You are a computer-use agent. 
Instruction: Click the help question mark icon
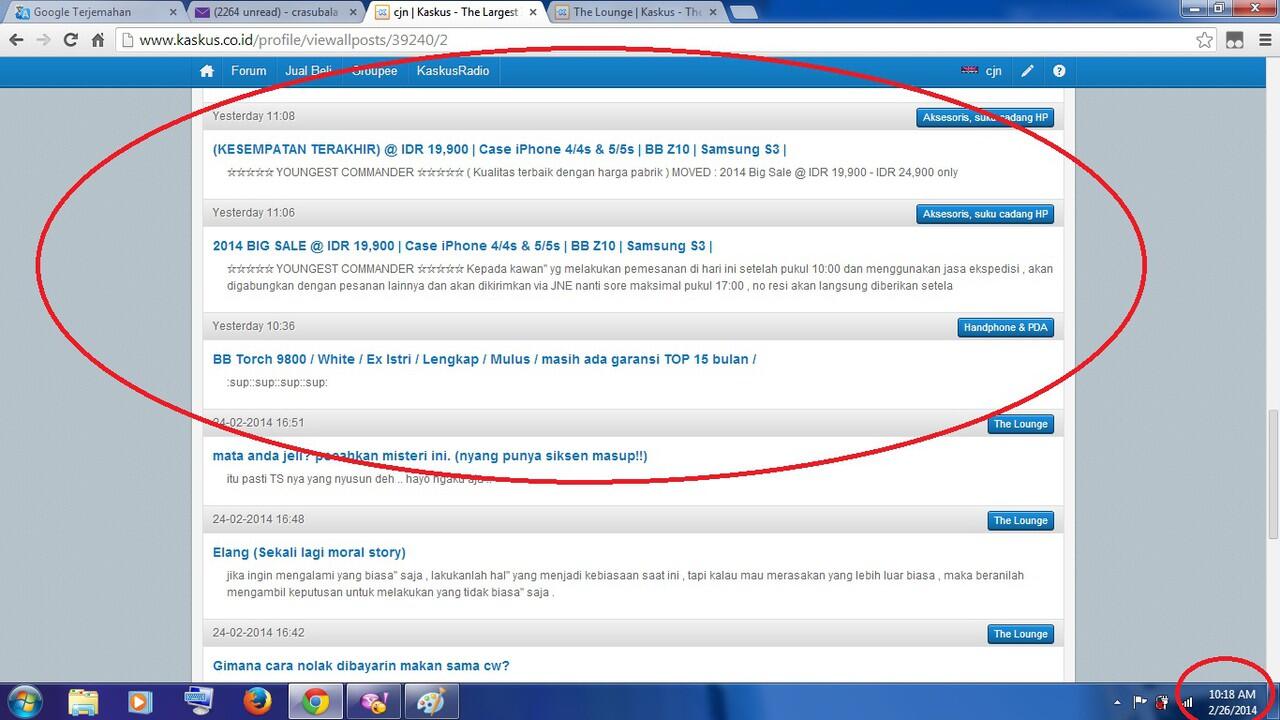[1059, 71]
